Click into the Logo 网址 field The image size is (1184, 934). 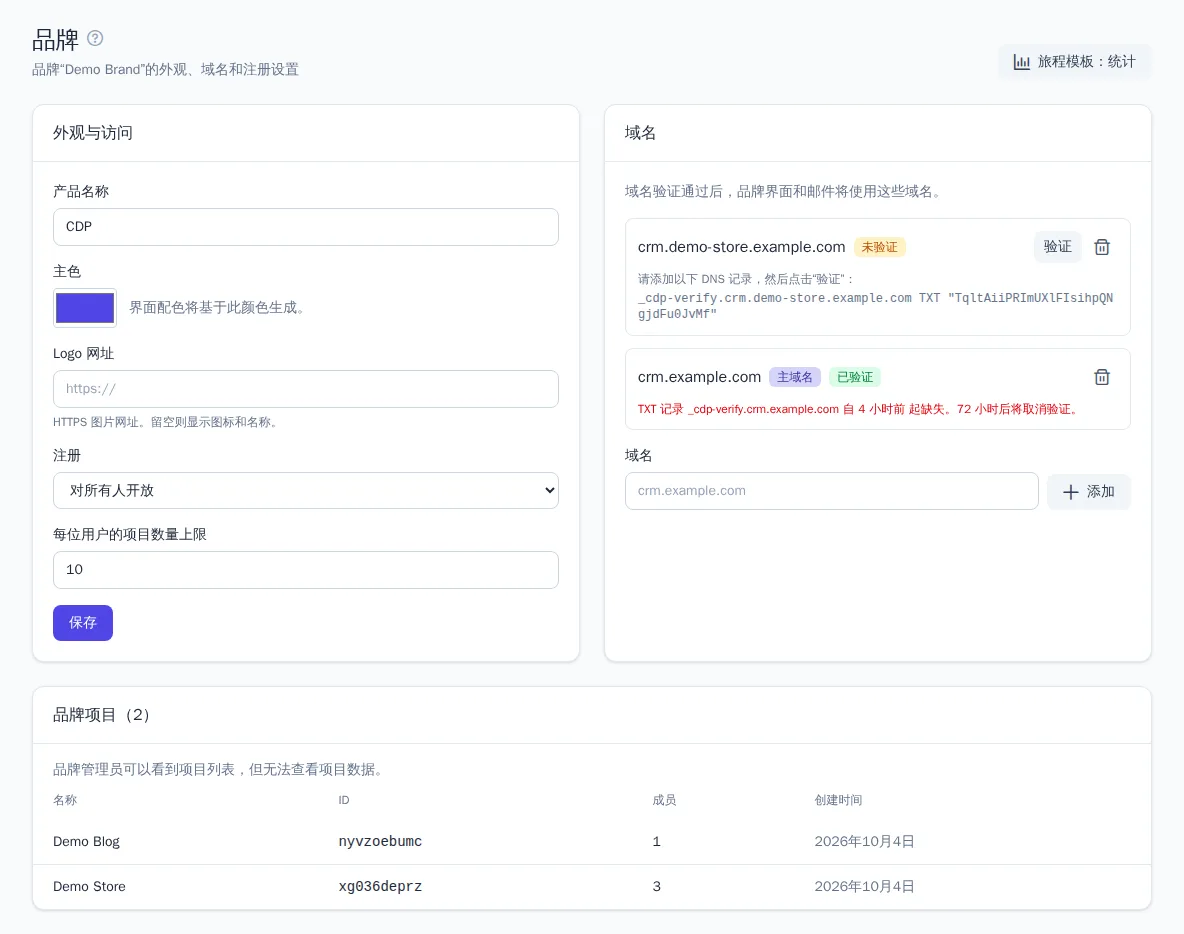pyautogui.click(x=306, y=389)
